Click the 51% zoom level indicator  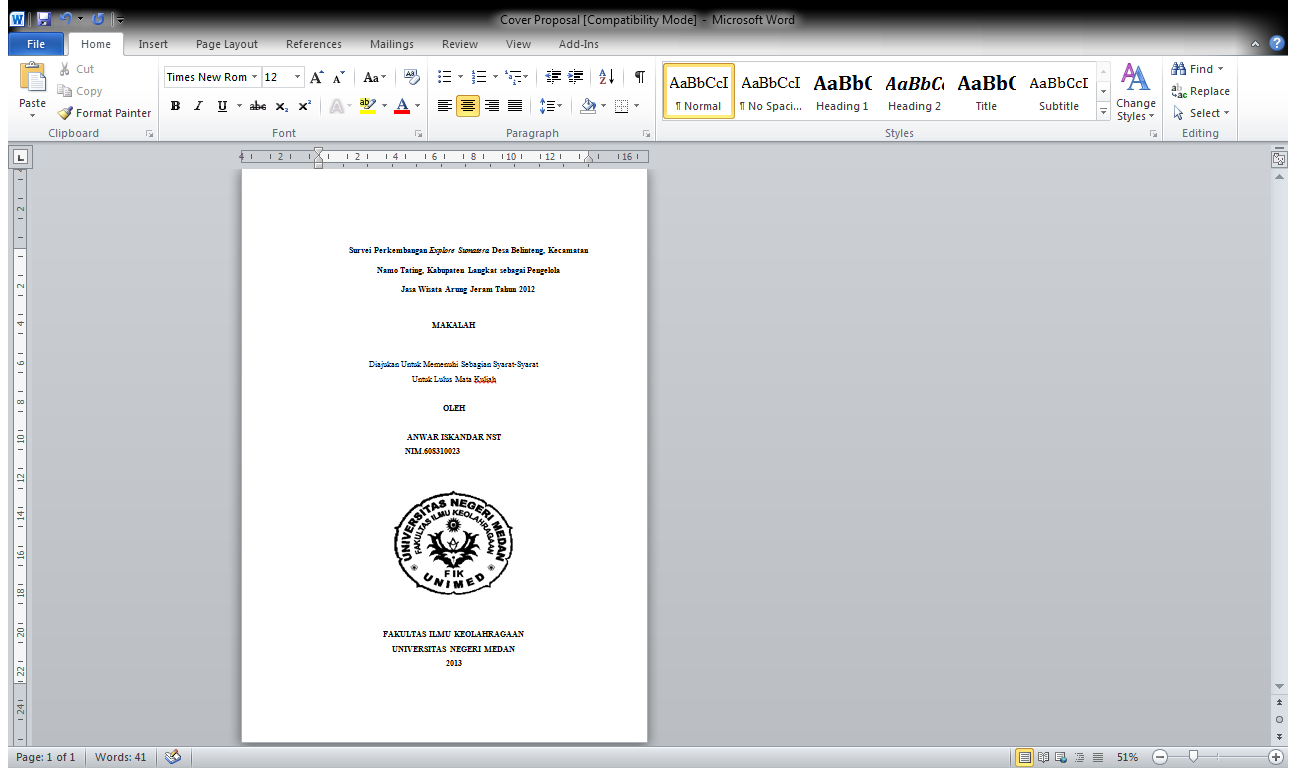1127,757
